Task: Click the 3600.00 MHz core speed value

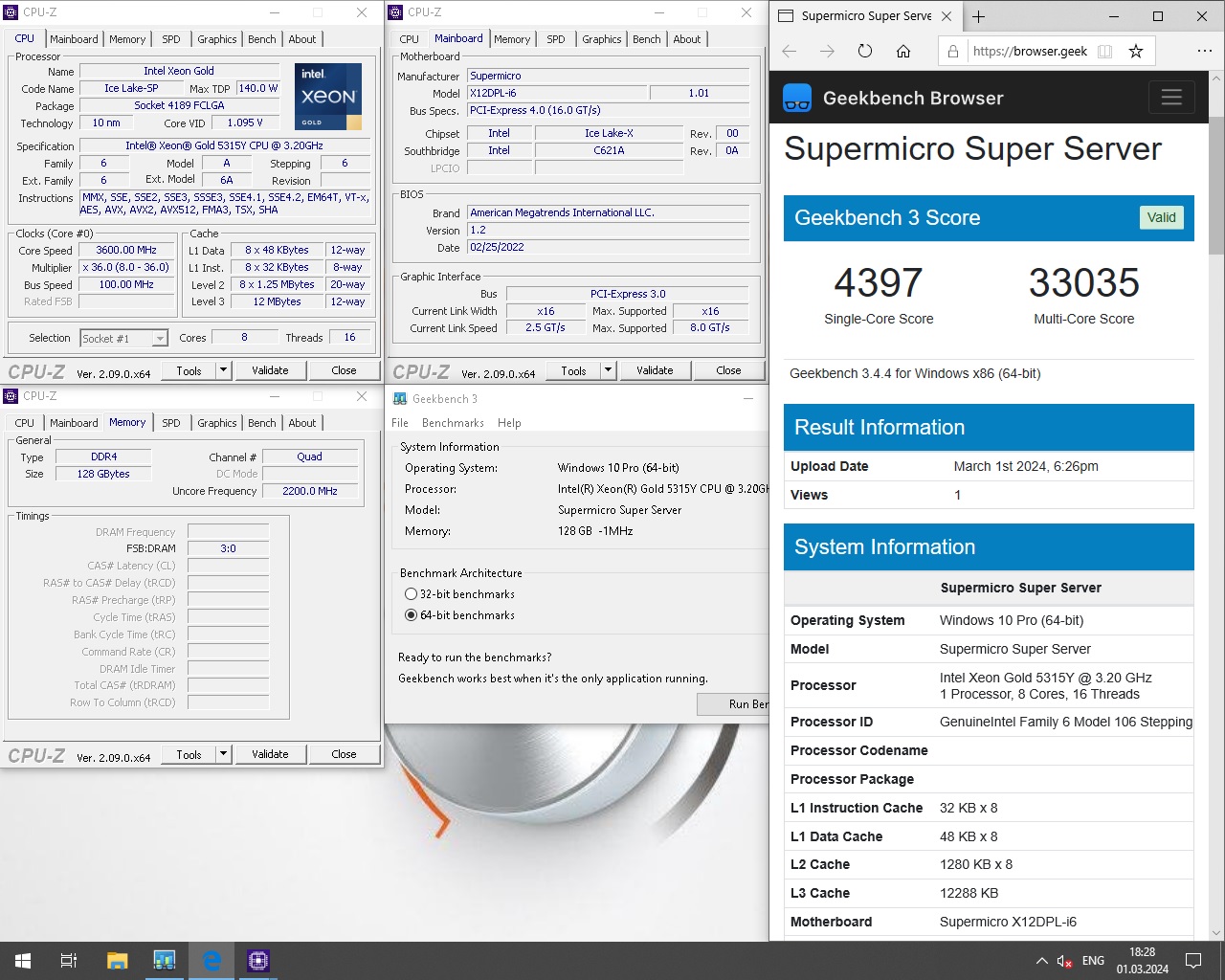Action: click(x=126, y=250)
